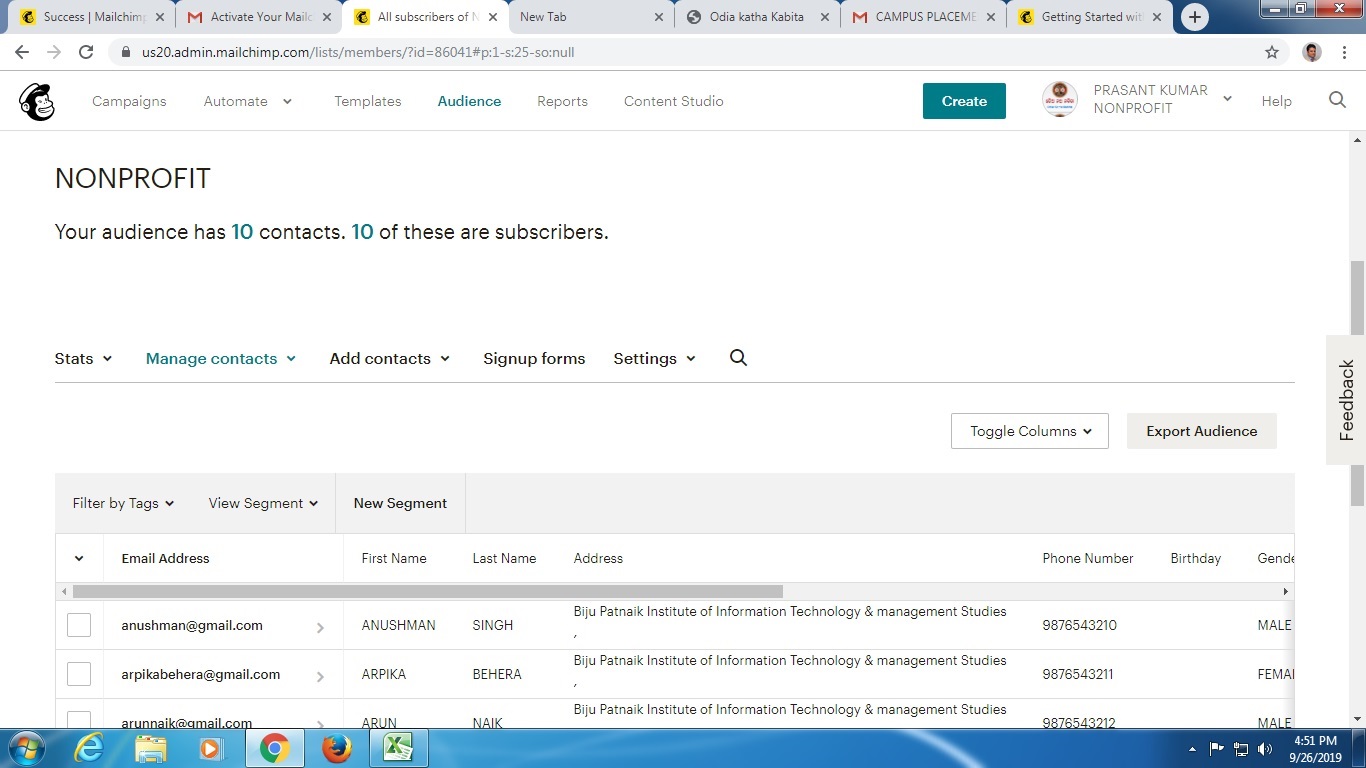The image size is (1366, 768).
Task: Expand the Manage contacts dropdown
Action: (x=221, y=359)
